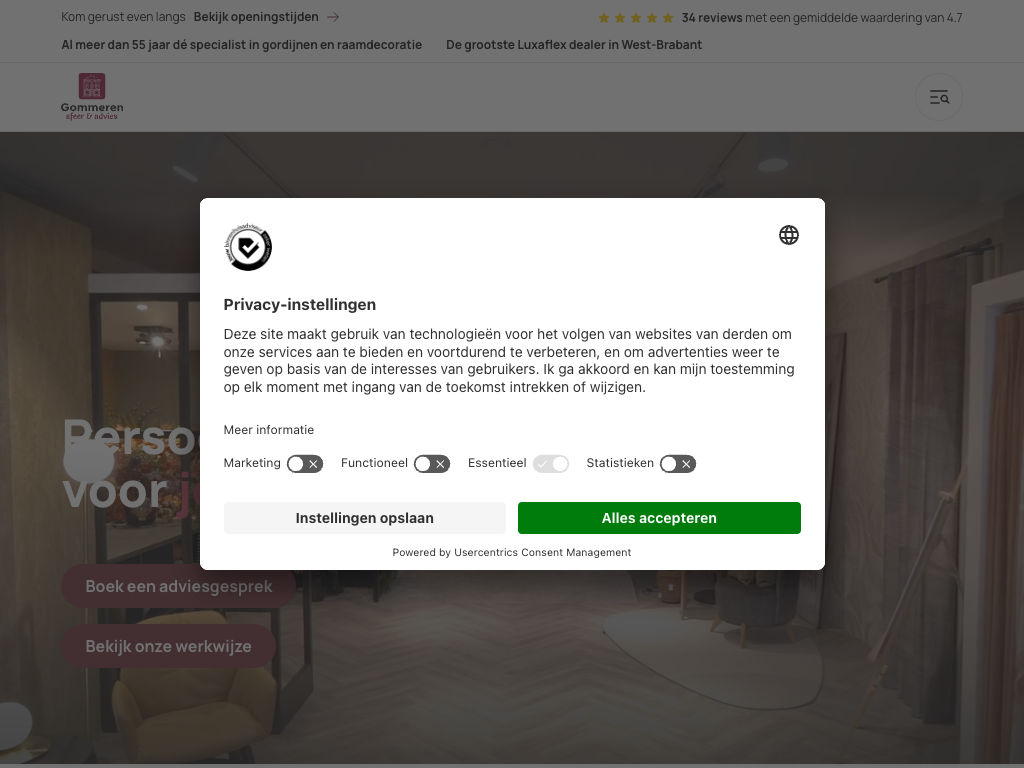Click the five-star rating icons
The height and width of the screenshot is (768, 1024).
pyautogui.click(x=635, y=18)
